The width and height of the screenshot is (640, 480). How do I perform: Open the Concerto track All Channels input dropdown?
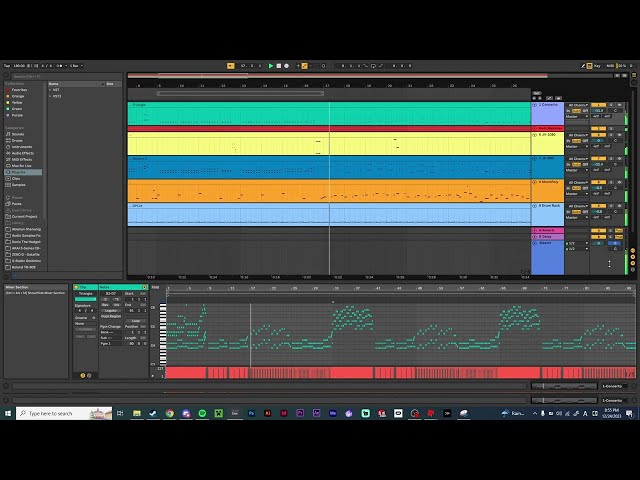[578, 105]
